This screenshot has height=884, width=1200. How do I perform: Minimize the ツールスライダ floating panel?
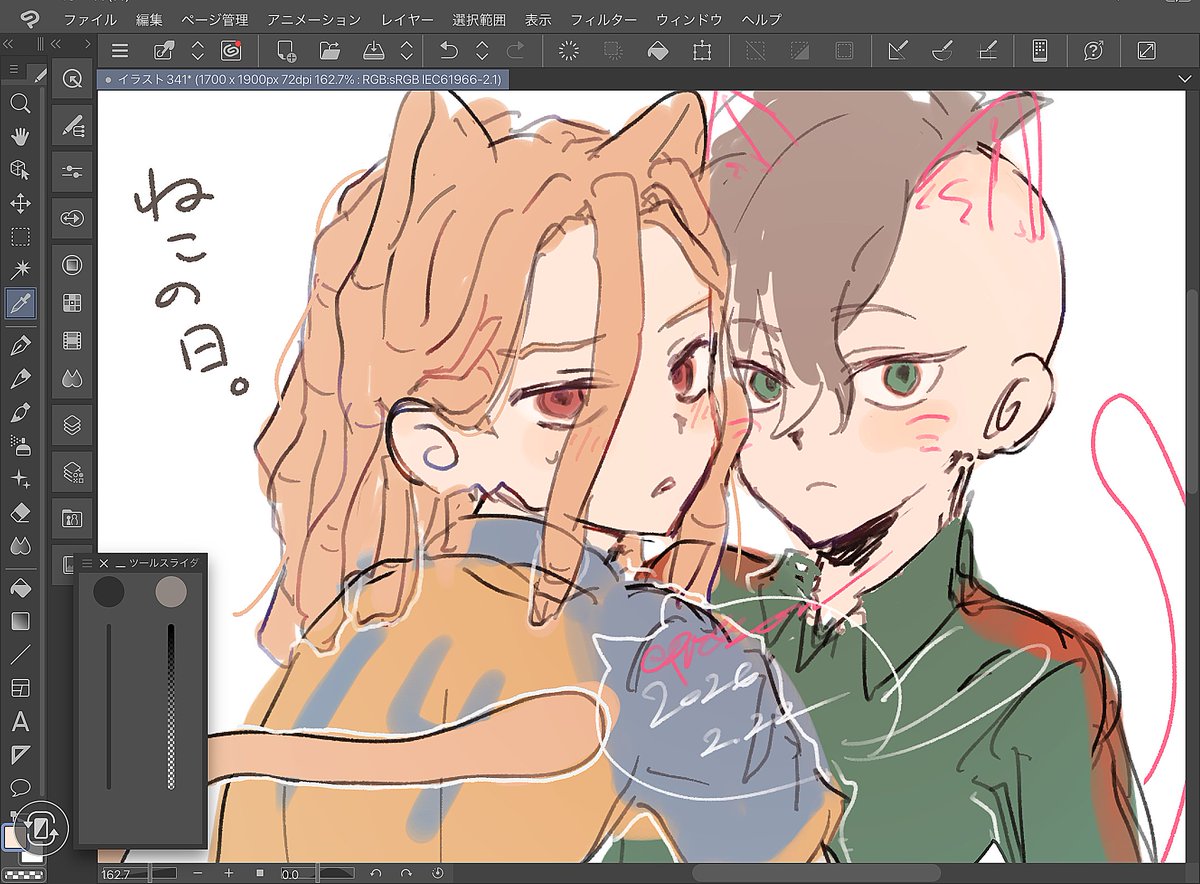pyautogui.click(x=120, y=565)
